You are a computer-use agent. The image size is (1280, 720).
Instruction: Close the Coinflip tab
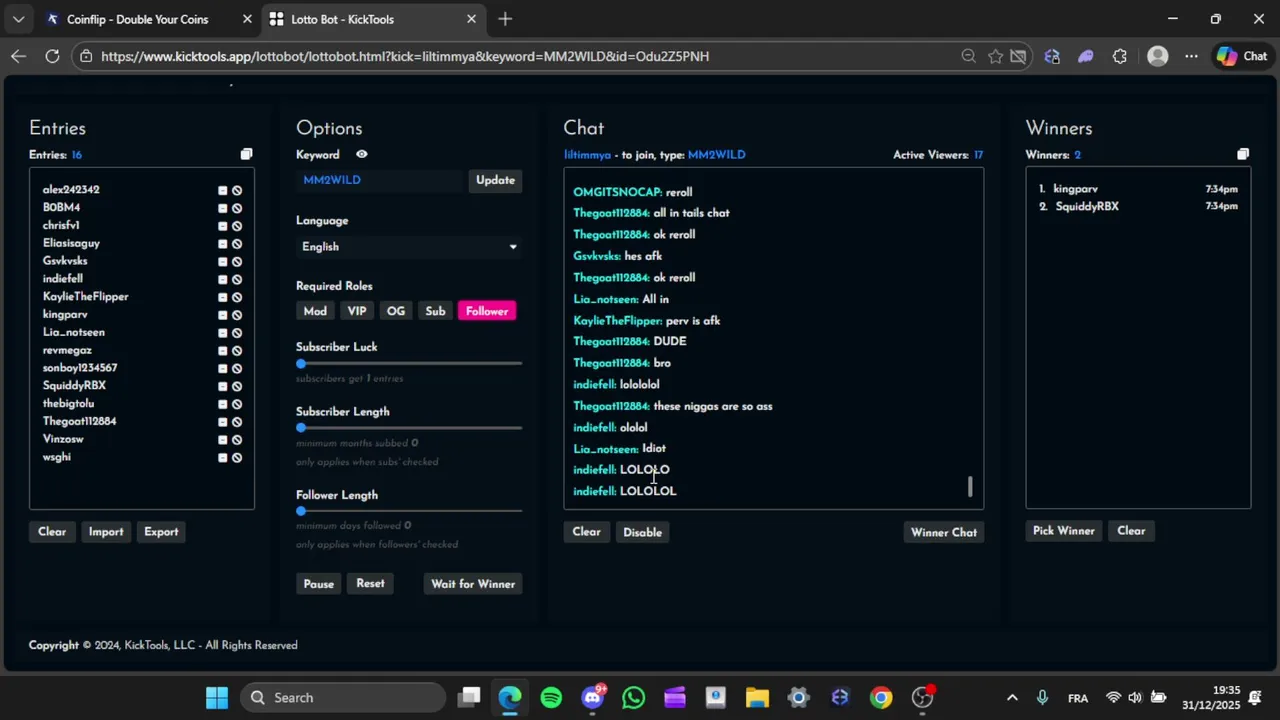tap(247, 19)
